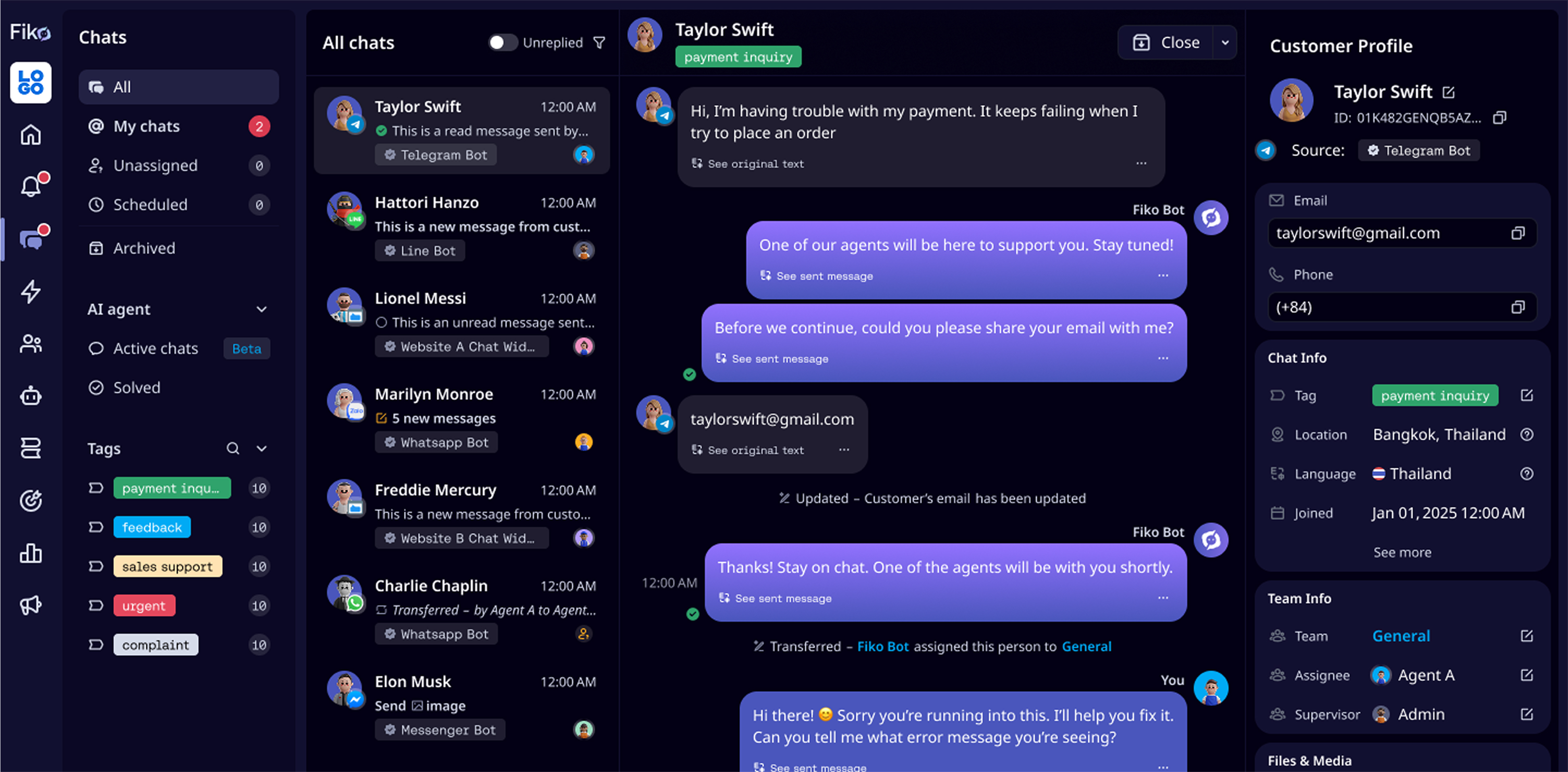Open the Home icon in sidebar
The image size is (1568, 772).
[x=30, y=134]
